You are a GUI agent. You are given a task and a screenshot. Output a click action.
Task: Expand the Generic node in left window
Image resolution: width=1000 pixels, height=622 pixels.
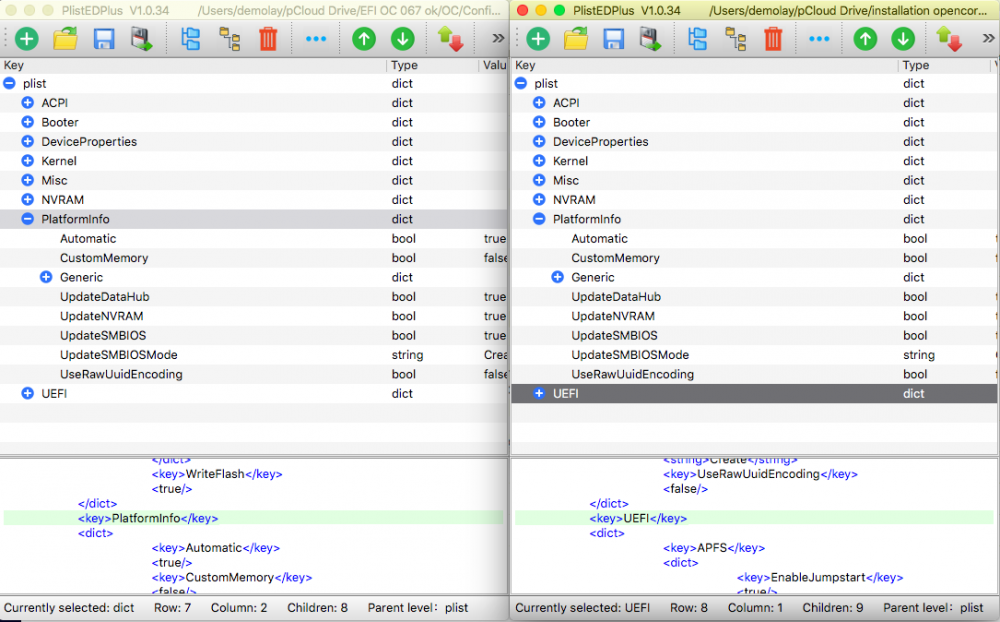[46, 277]
